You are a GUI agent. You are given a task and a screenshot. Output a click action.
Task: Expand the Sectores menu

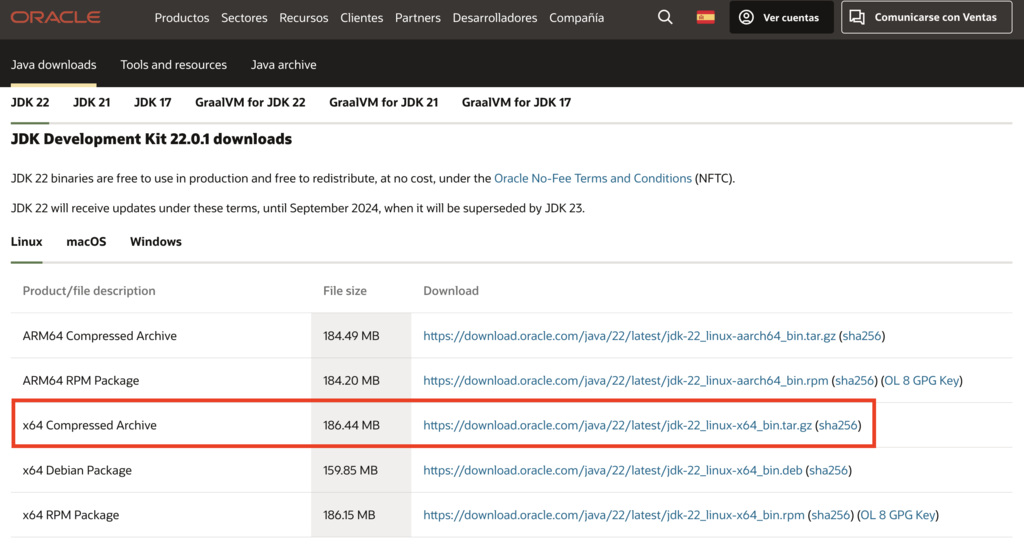[x=244, y=18]
